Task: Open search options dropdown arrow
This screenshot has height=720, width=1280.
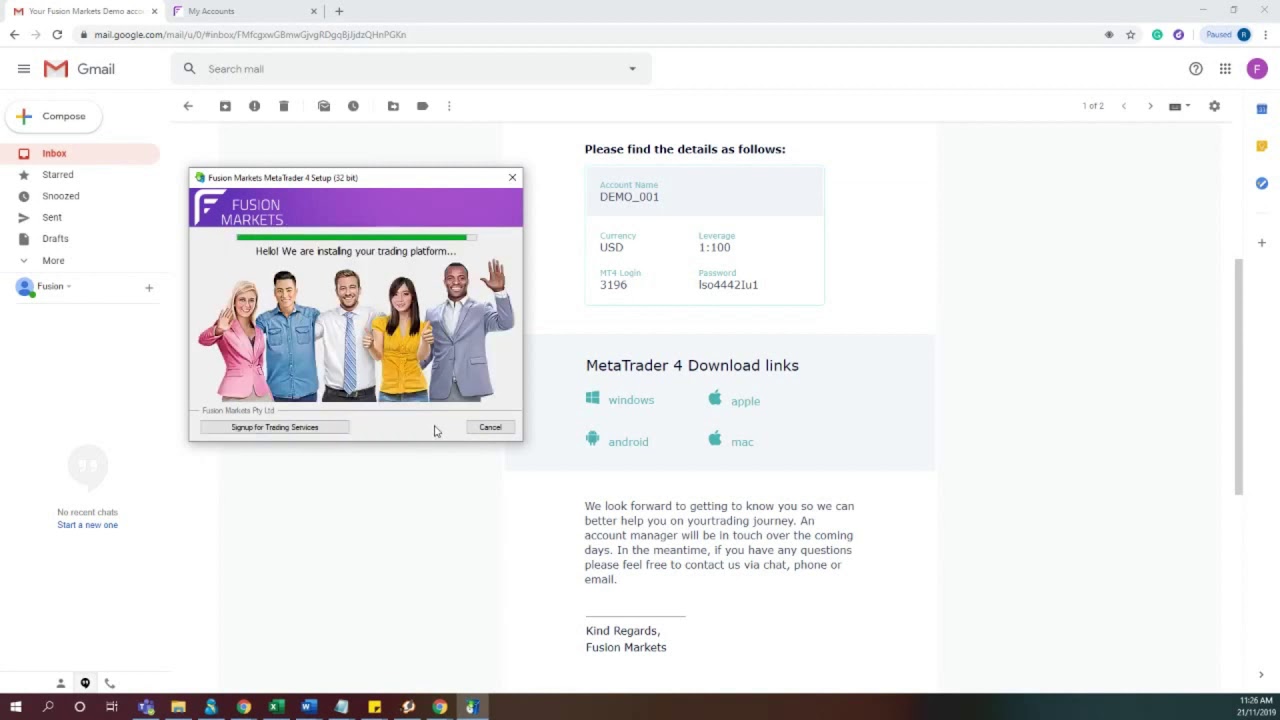Action: pyautogui.click(x=632, y=69)
